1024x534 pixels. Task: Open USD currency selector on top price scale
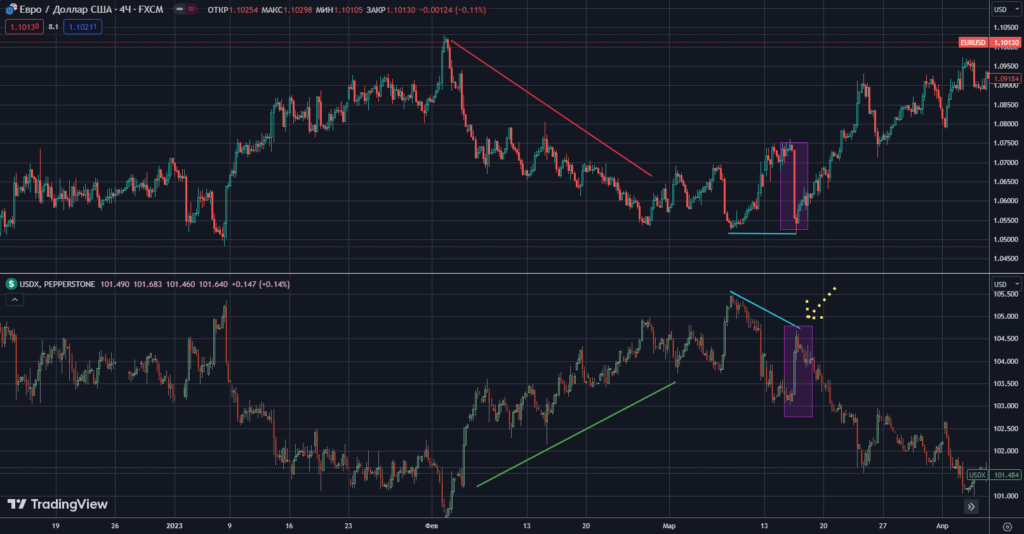(x=1002, y=9)
